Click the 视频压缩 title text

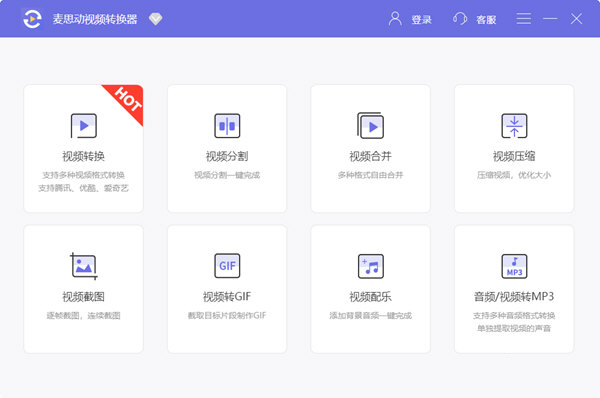[x=514, y=156]
